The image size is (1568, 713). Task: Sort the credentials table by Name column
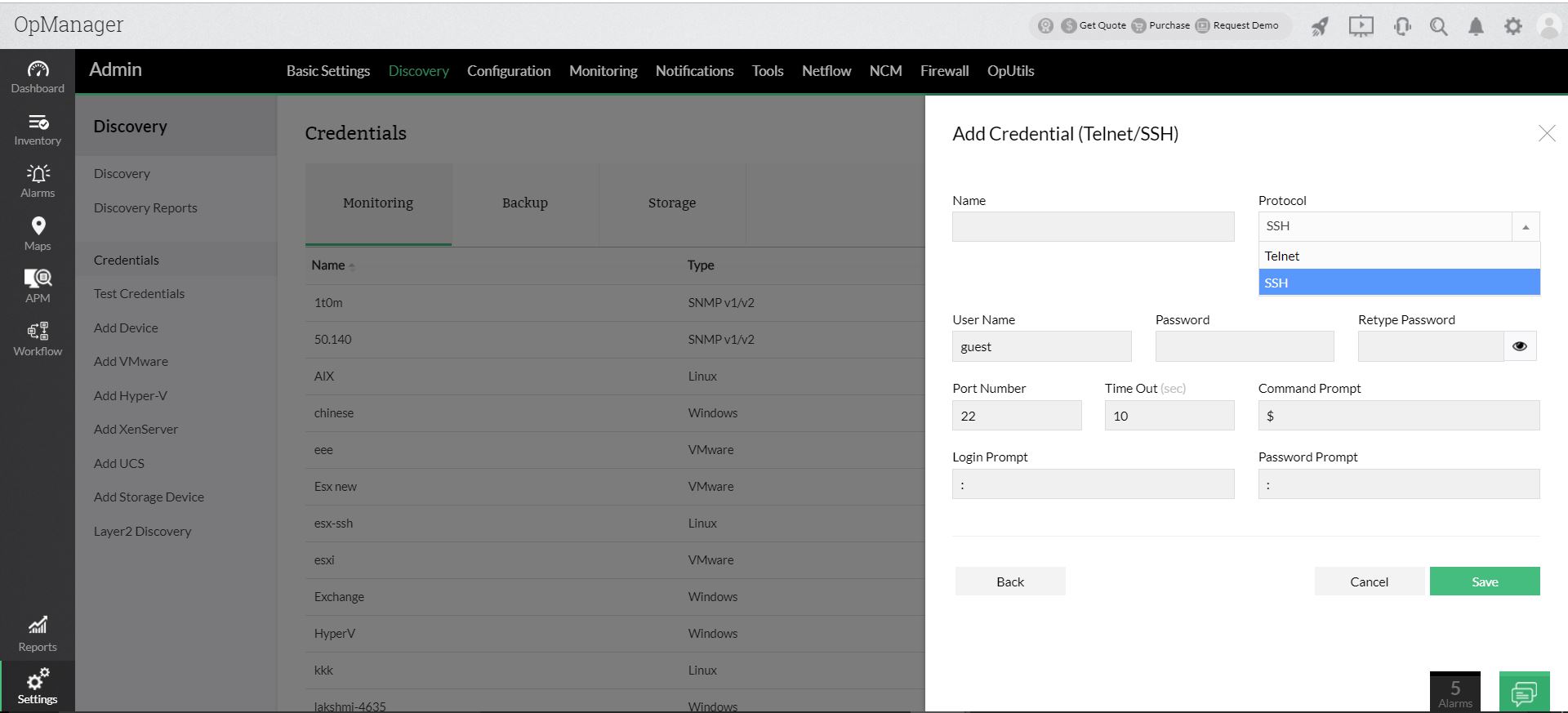tap(328, 265)
